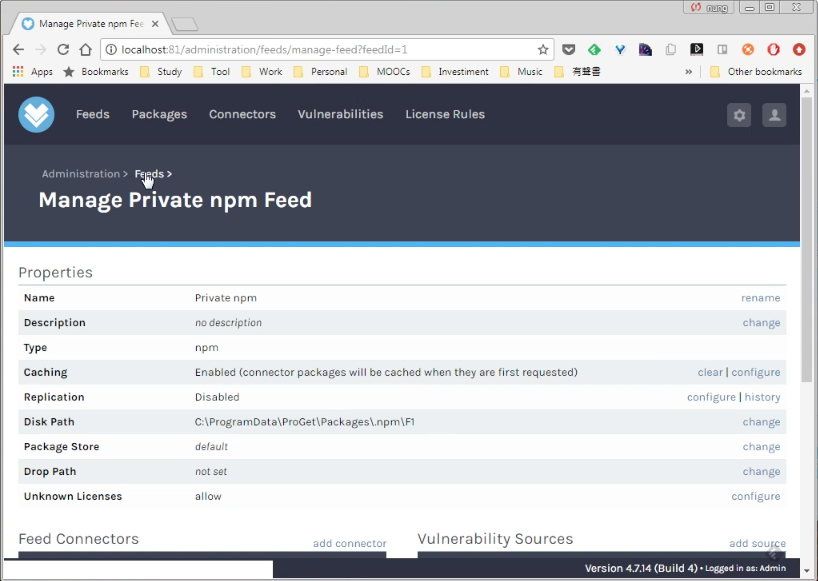This screenshot has height=581, width=818.
Task: Open the Study bookmarks folder
Action: (161, 71)
